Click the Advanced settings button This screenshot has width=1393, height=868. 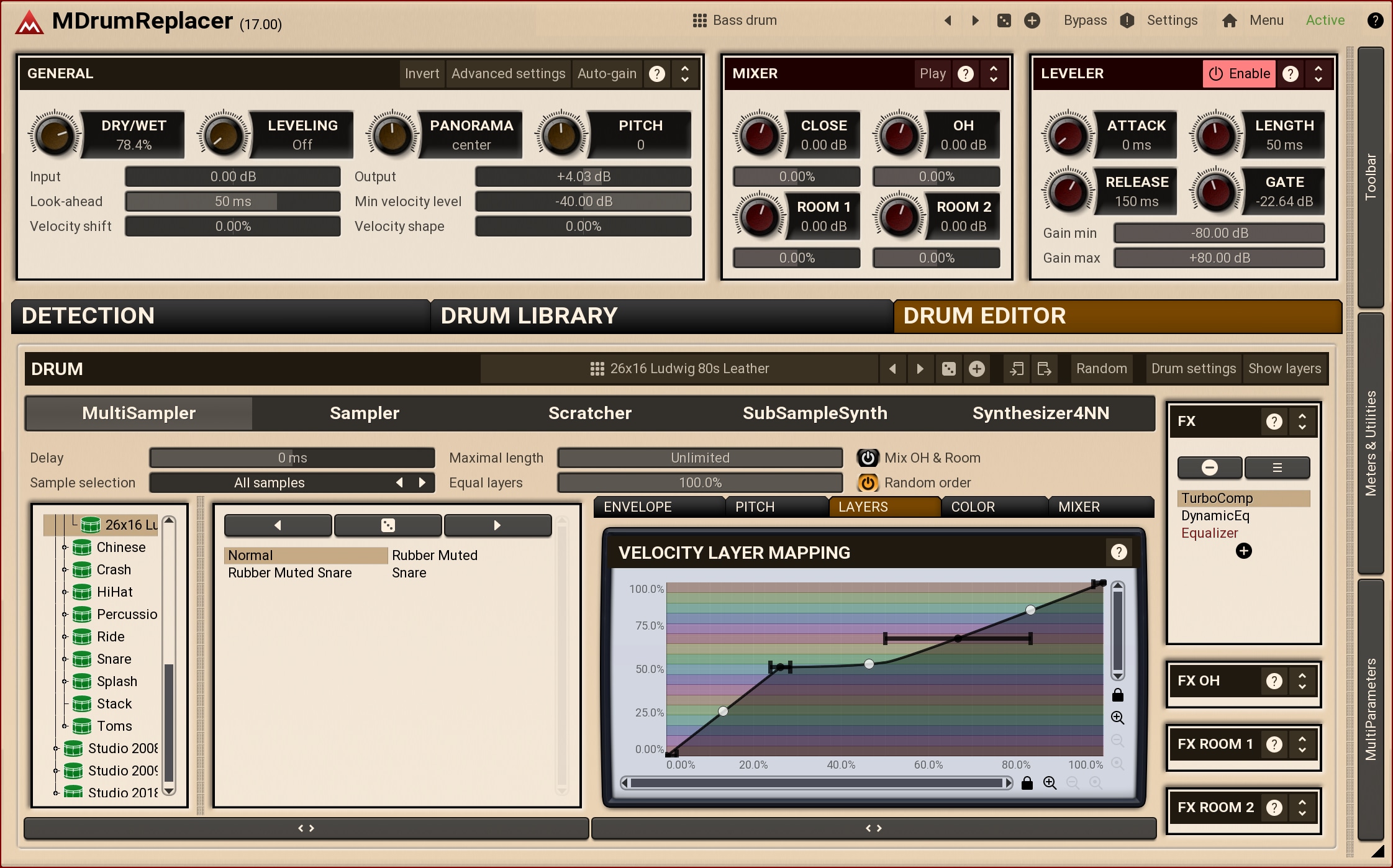pos(508,74)
